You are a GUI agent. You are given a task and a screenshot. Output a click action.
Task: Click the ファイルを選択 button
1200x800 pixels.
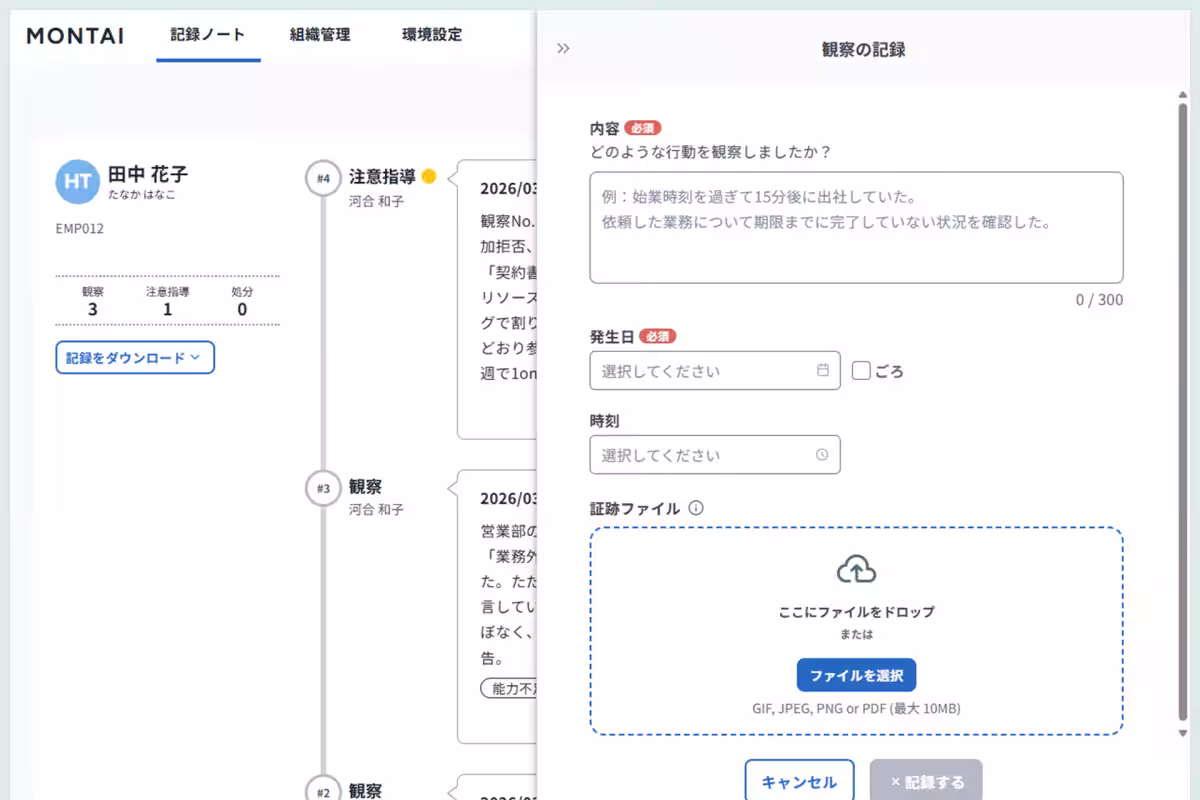(x=856, y=675)
